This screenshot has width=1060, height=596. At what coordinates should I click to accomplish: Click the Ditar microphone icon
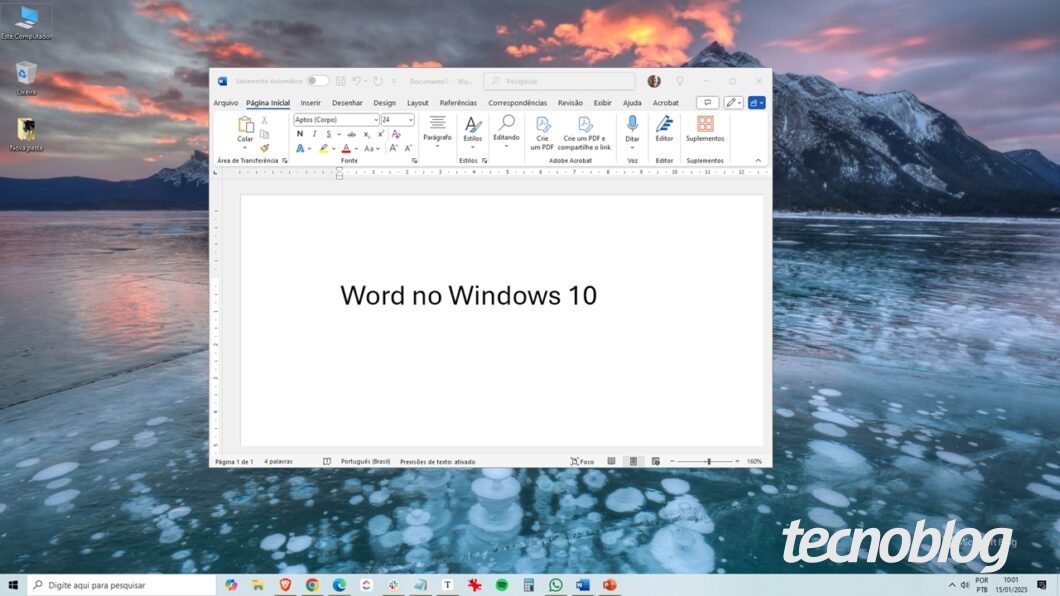pos(632,124)
